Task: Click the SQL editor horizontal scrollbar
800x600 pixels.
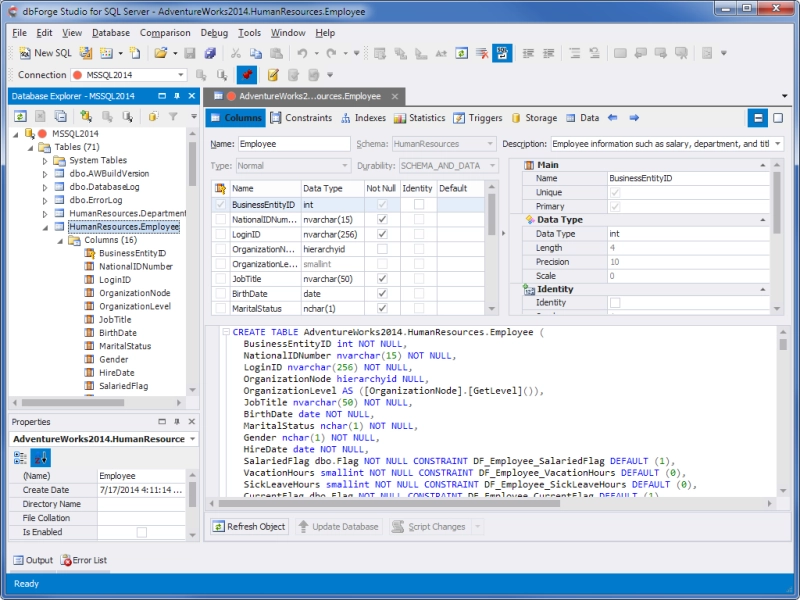Action: pos(389,503)
